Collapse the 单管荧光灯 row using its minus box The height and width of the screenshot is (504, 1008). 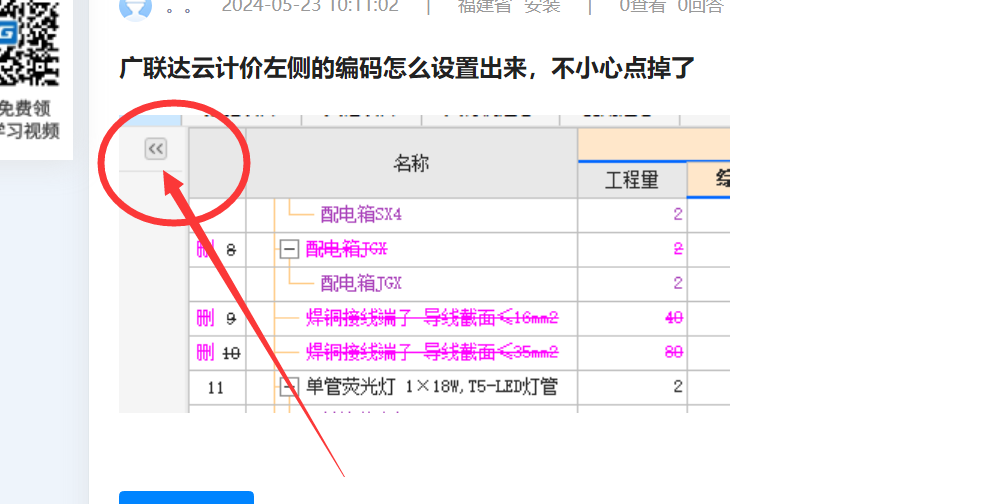pos(289,387)
